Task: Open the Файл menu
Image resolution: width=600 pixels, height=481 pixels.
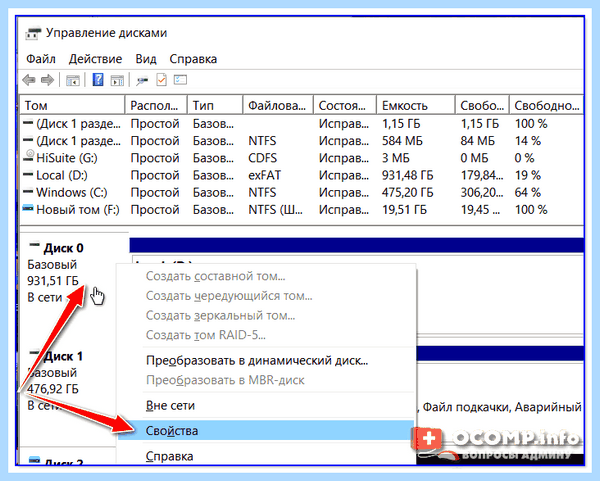Action: point(41,59)
